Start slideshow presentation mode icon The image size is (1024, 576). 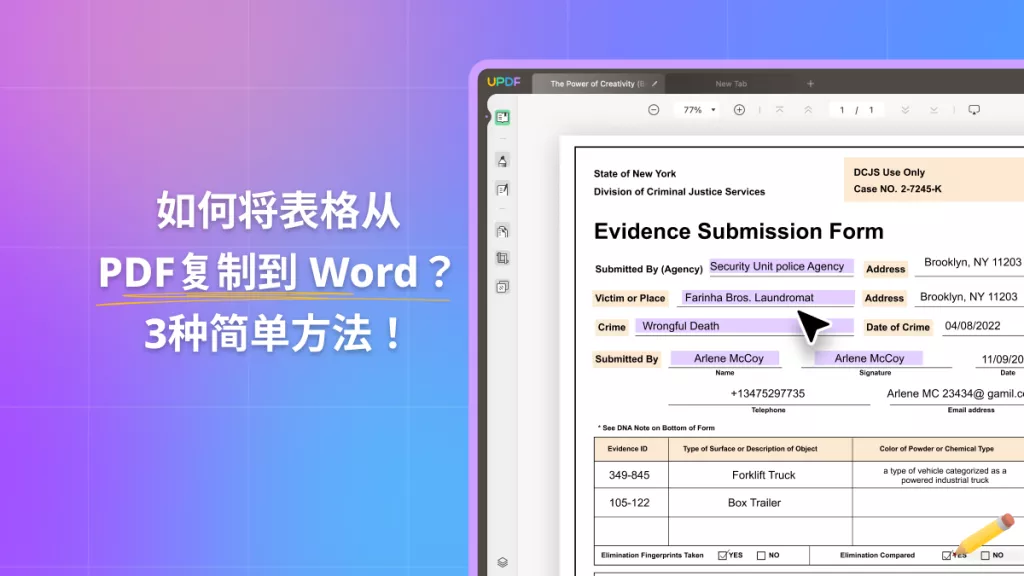974,110
